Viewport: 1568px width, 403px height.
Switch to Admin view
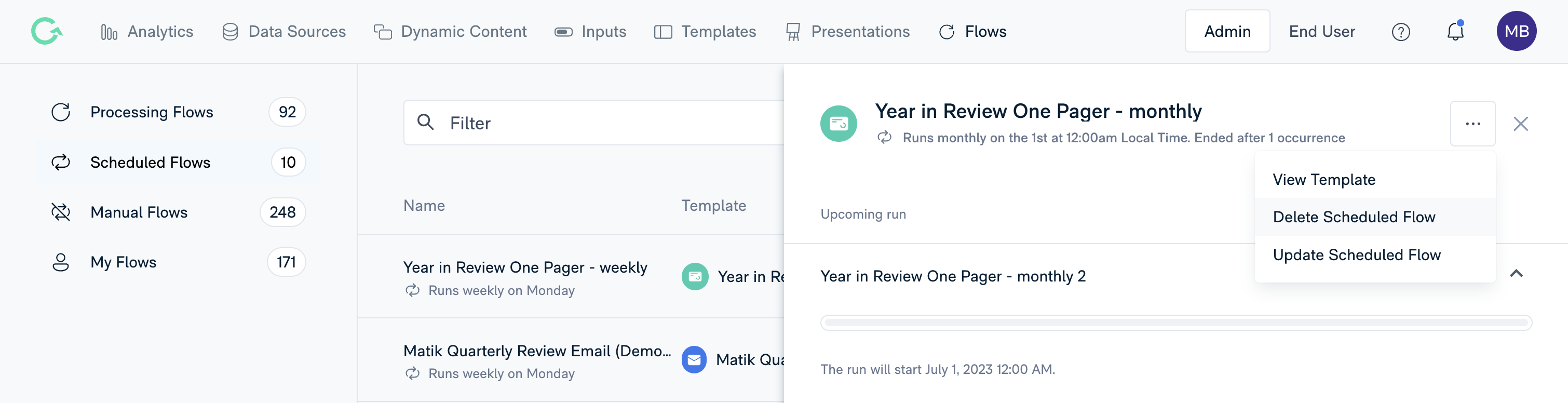[1227, 31]
